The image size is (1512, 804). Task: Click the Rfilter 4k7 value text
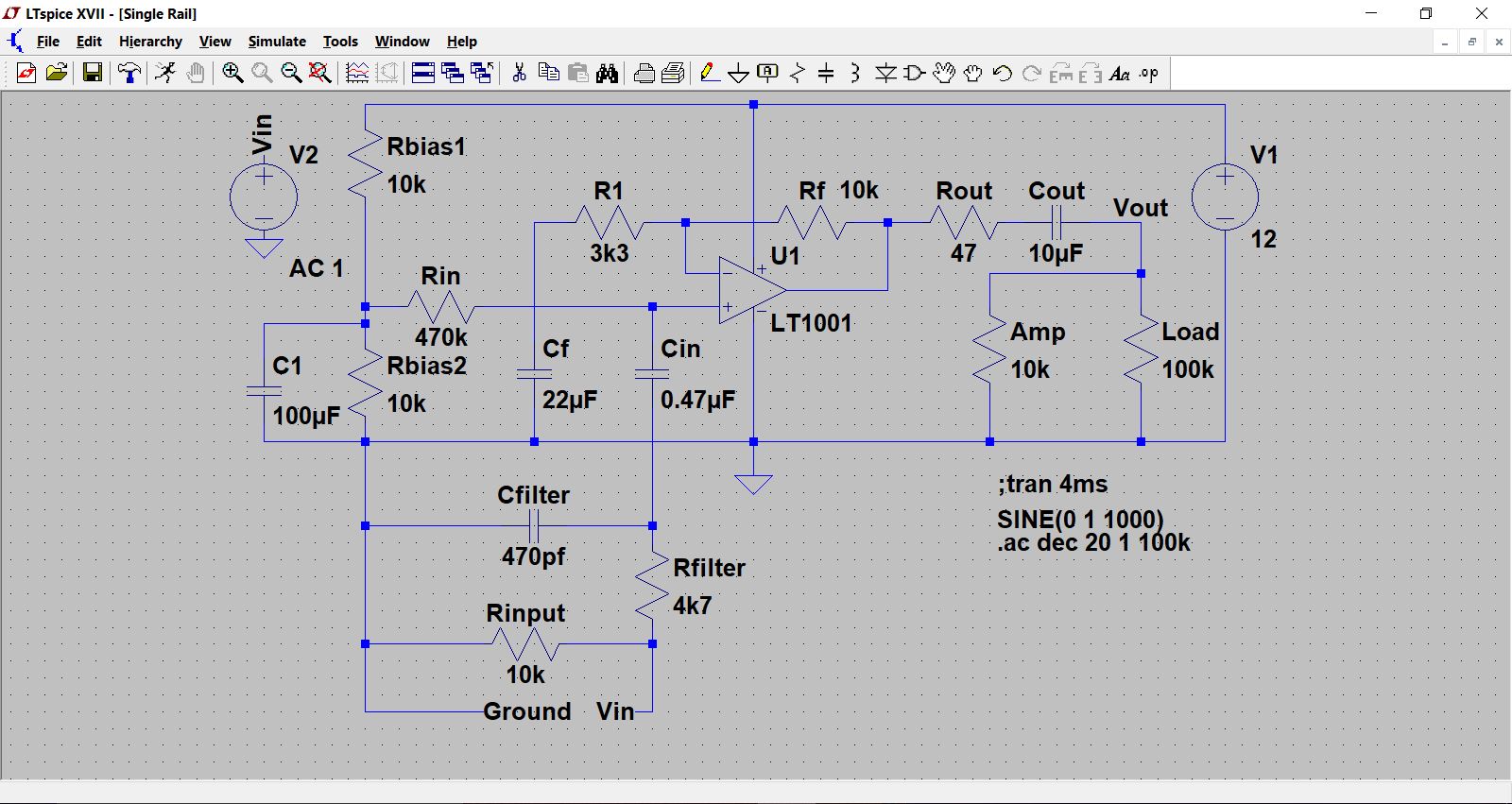pos(692,606)
